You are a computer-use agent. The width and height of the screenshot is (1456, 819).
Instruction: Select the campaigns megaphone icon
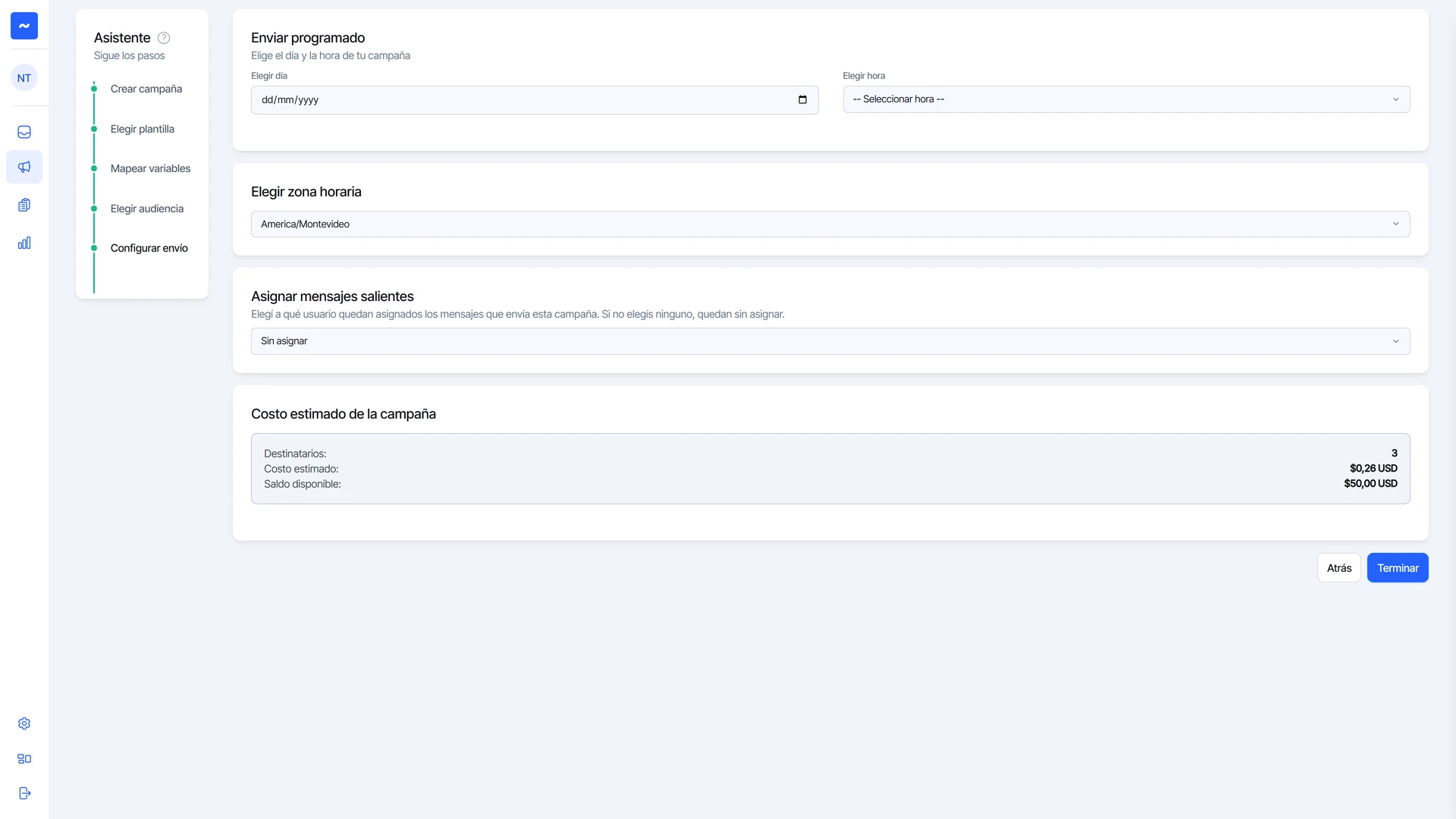[x=24, y=167]
